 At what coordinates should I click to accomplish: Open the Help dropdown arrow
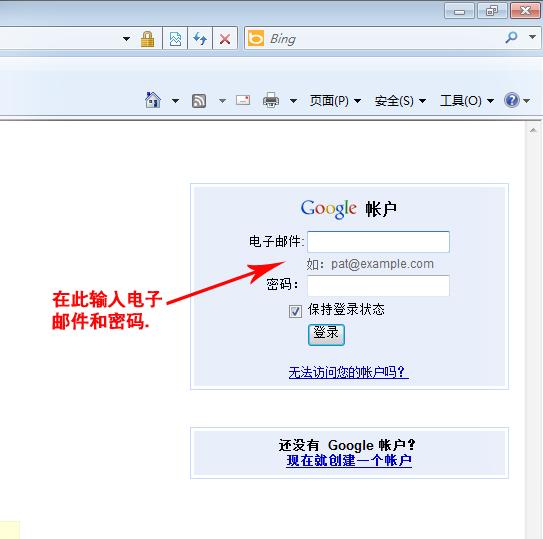[x=526, y=101]
